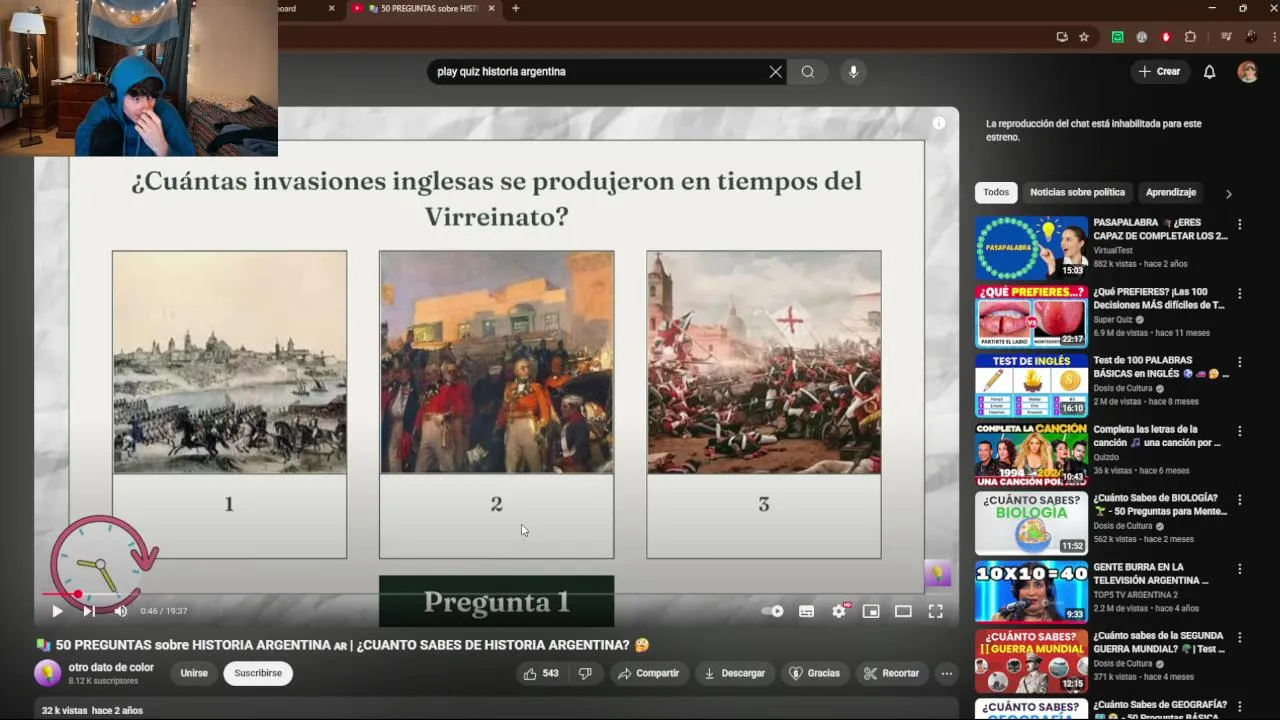Screen dimensions: 1280x720
Task: Click the Unirse join button
Action: [x=194, y=674]
